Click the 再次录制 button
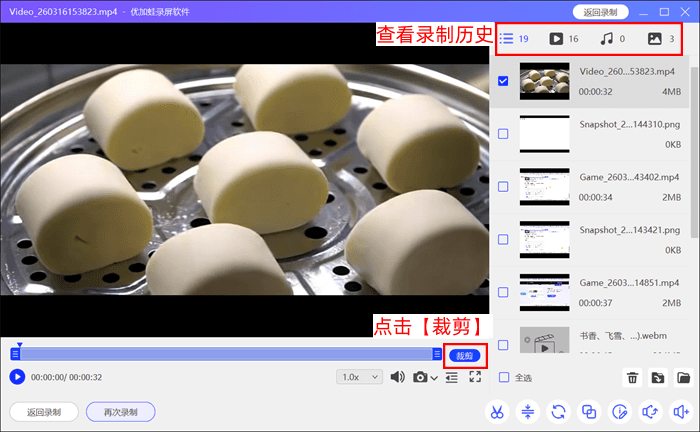 121,412
